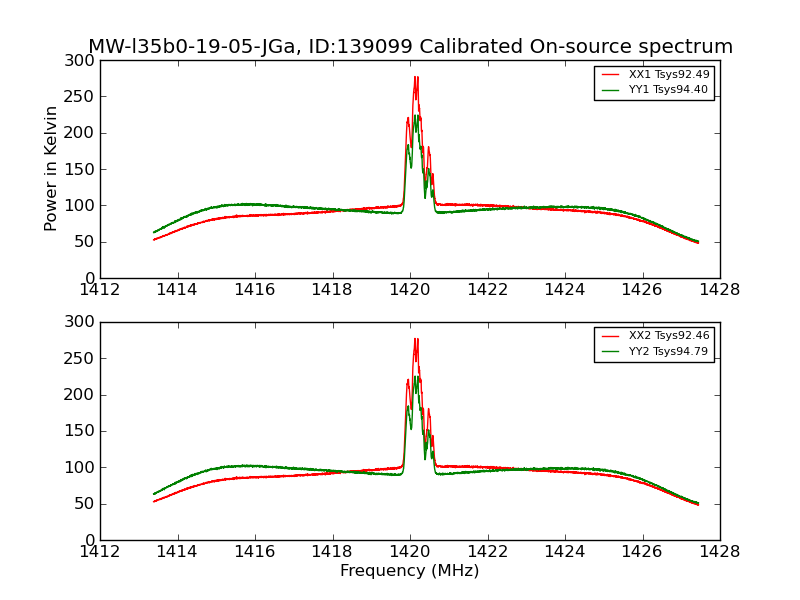Click the red line sample beside XX1

pyautogui.click(x=610, y=74)
